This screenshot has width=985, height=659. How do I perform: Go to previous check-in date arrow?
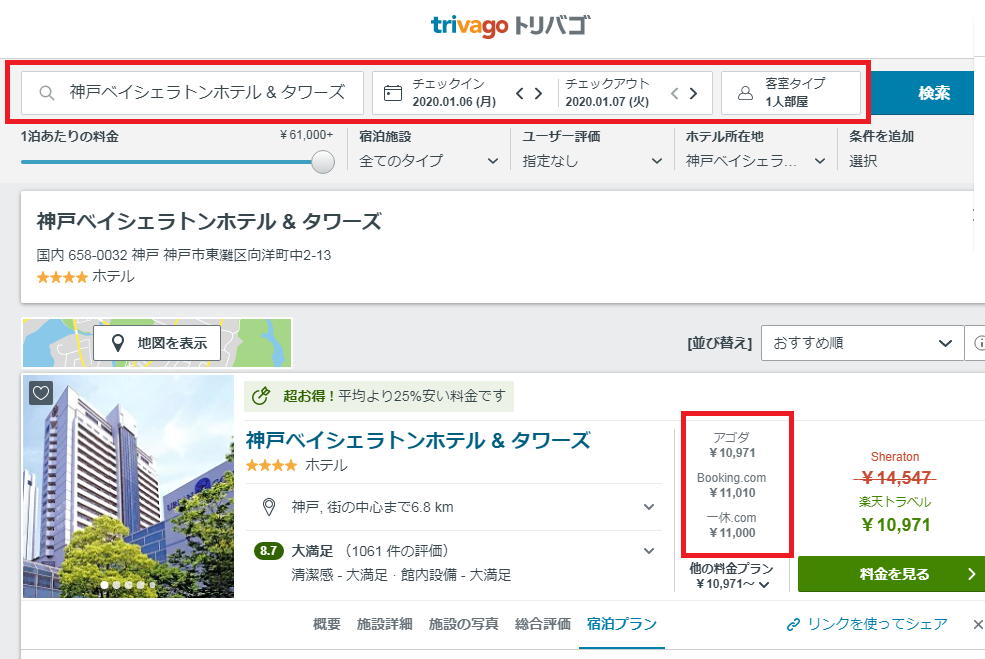520,94
